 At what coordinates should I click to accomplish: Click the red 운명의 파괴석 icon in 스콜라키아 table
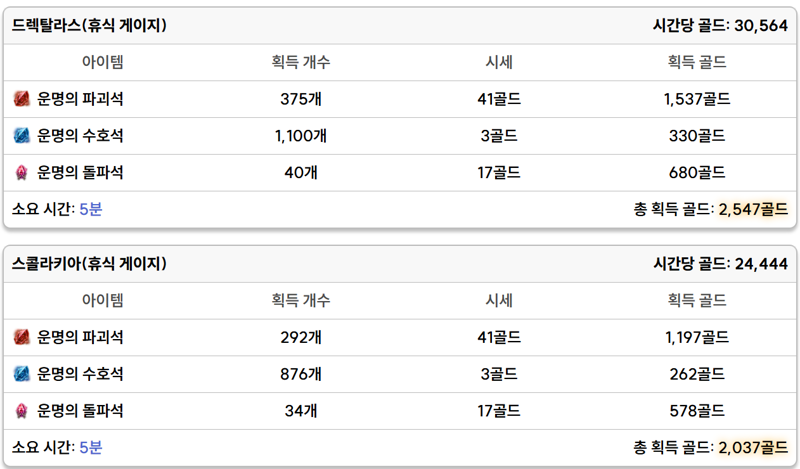pos(21,337)
